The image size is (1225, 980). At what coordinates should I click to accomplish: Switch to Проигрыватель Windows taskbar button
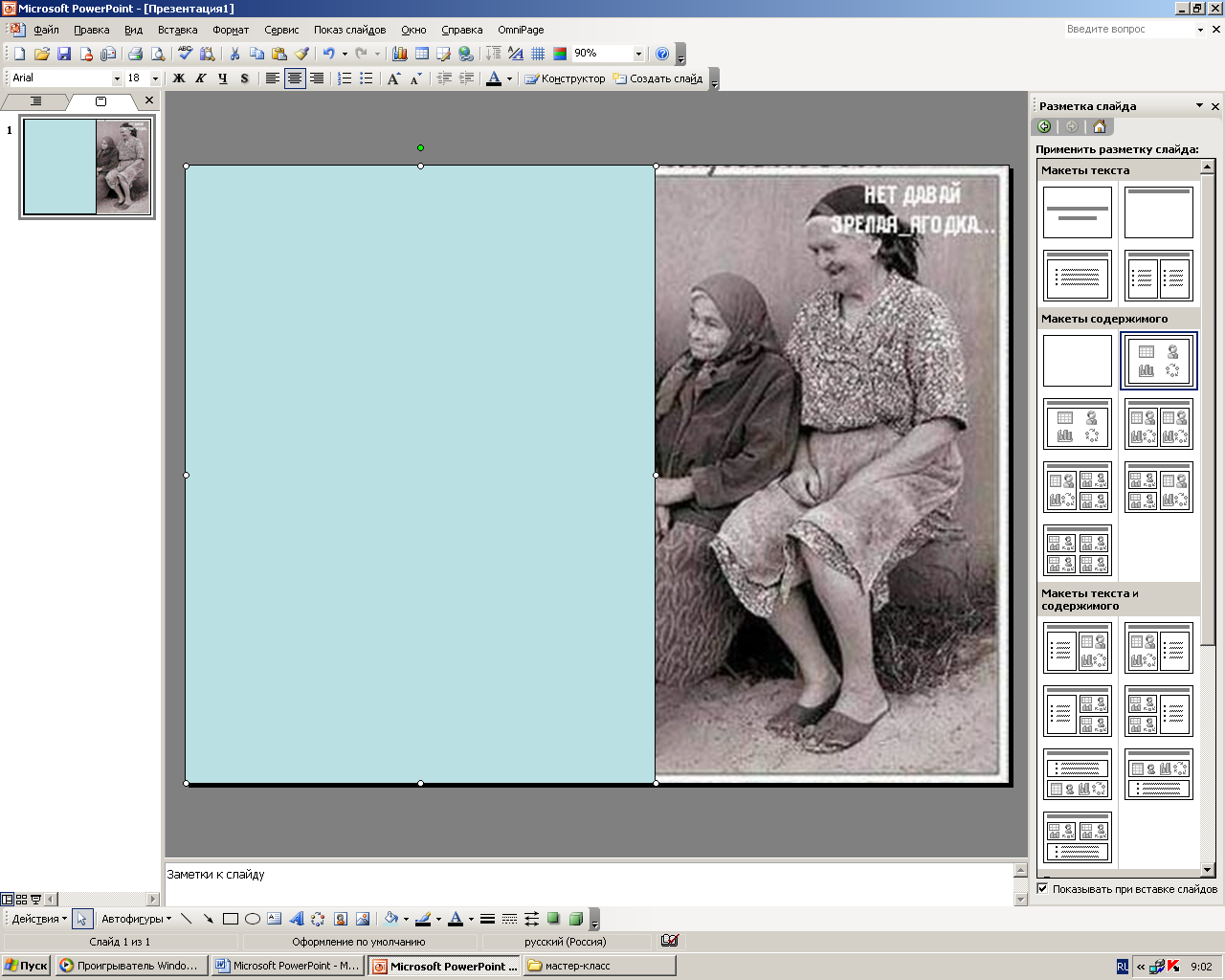click(131, 966)
